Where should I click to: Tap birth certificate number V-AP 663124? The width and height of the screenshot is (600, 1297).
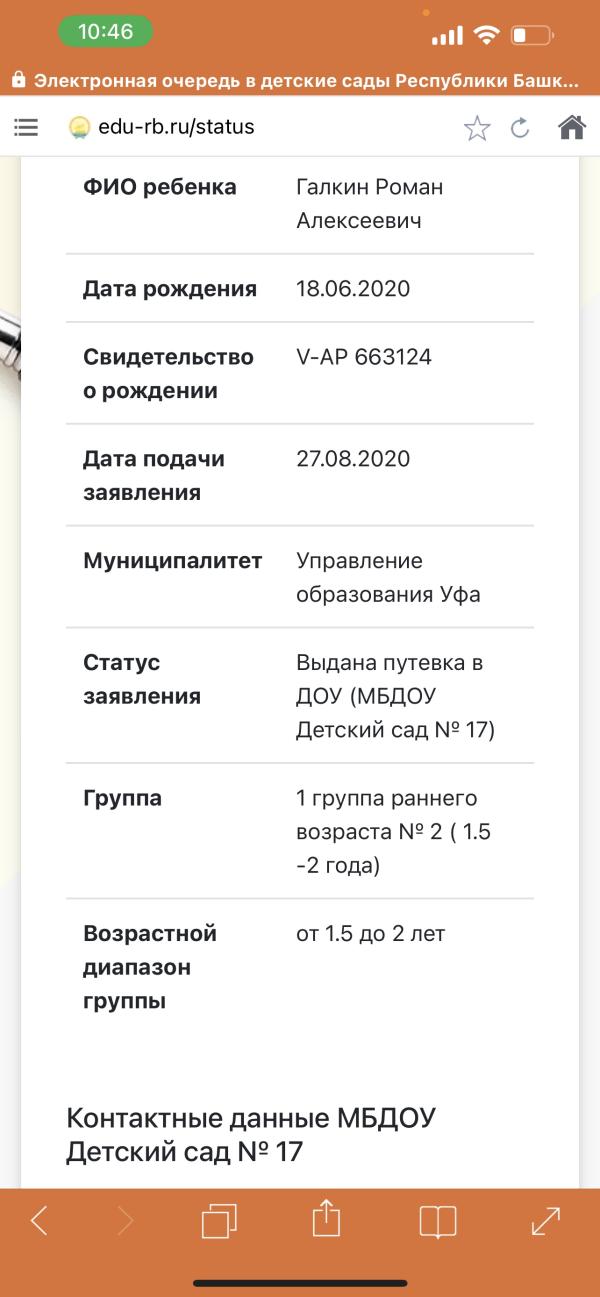pos(364,356)
